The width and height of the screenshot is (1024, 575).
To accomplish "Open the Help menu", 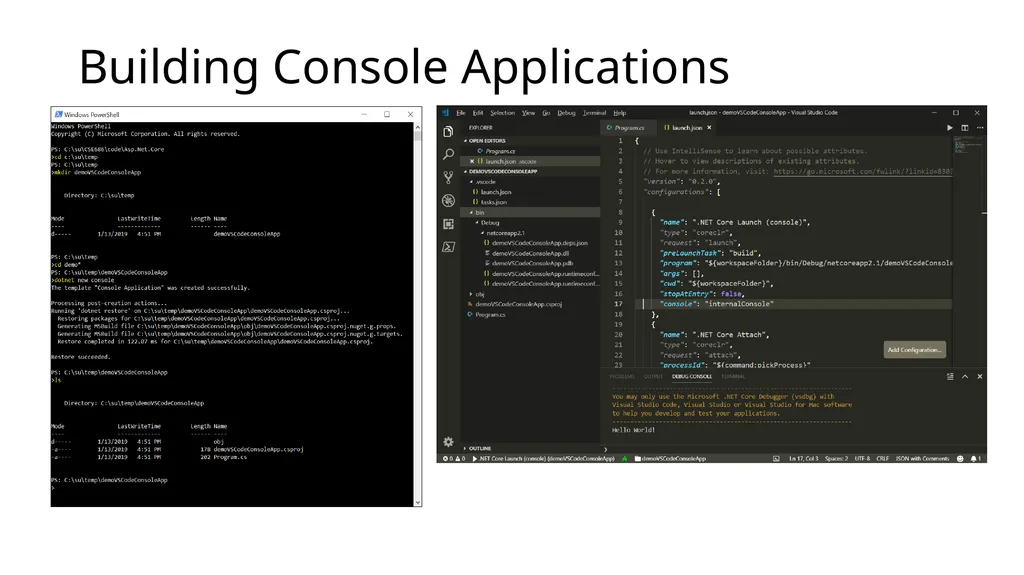I will point(620,113).
